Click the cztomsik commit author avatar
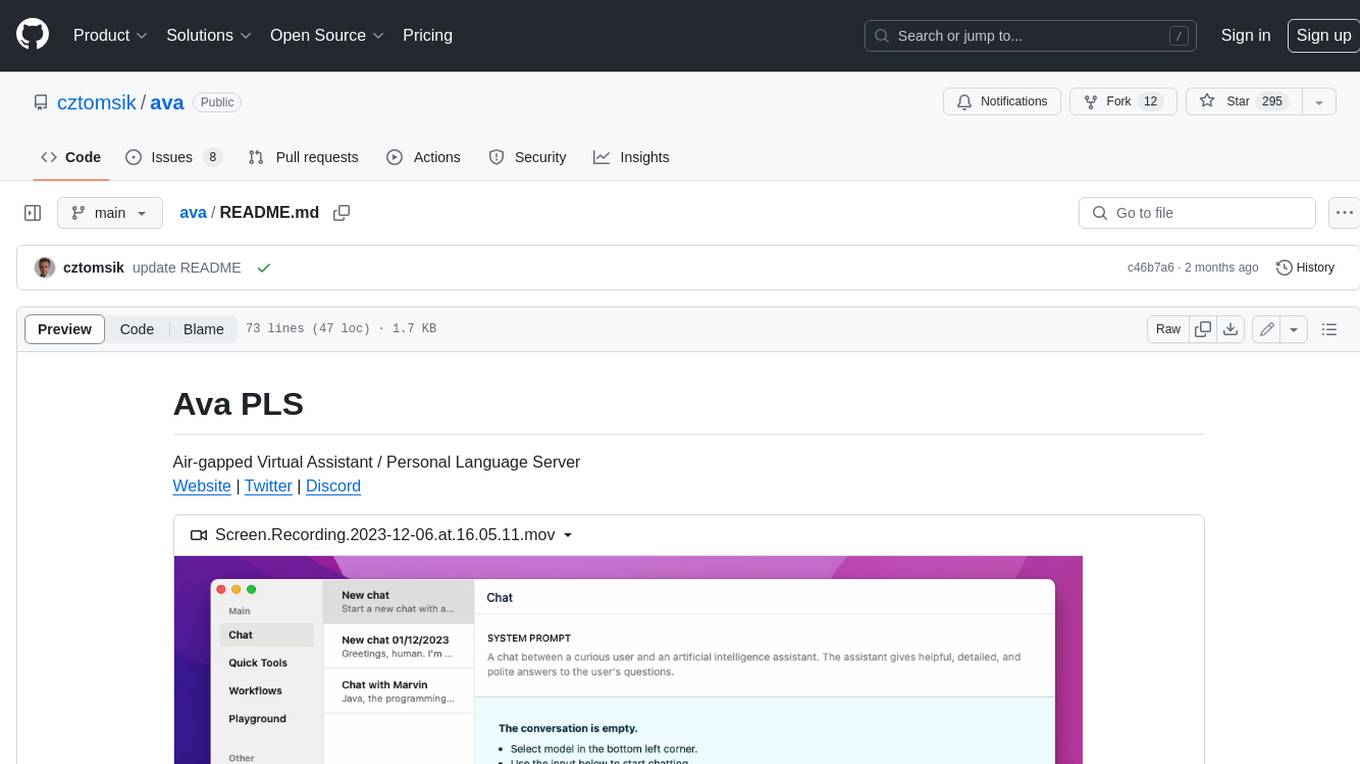Image resolution: width=1360 pixels, height=764 pixels. (x=44, y=268)
